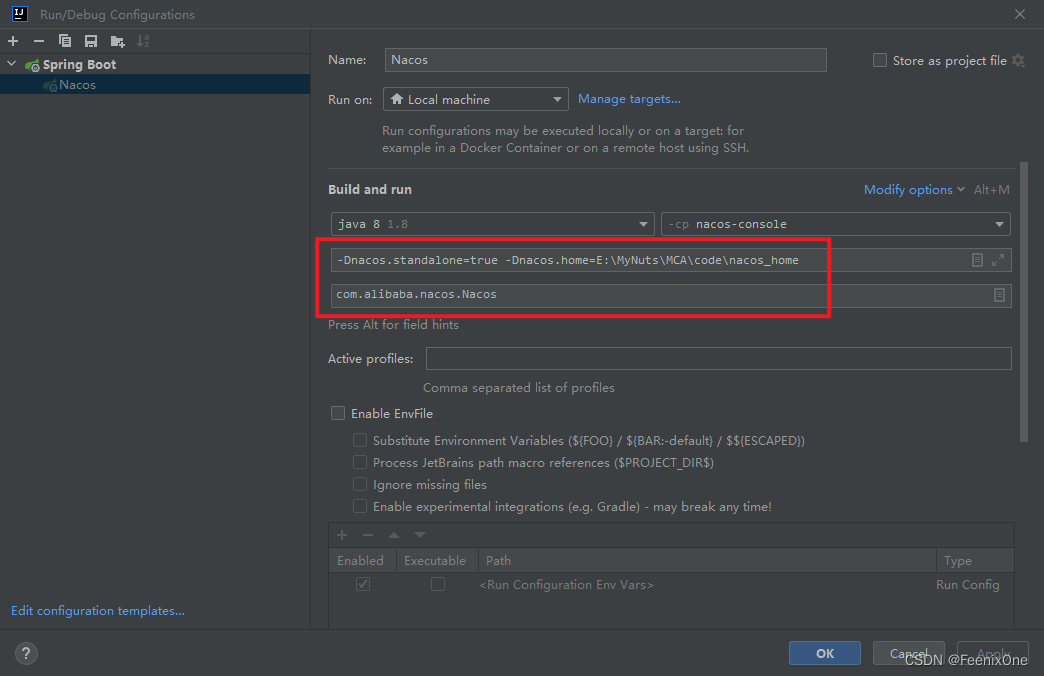Open settings gear beside Store as project file
Viewport: 1044px width, 676px height.
pos(1018,61)
